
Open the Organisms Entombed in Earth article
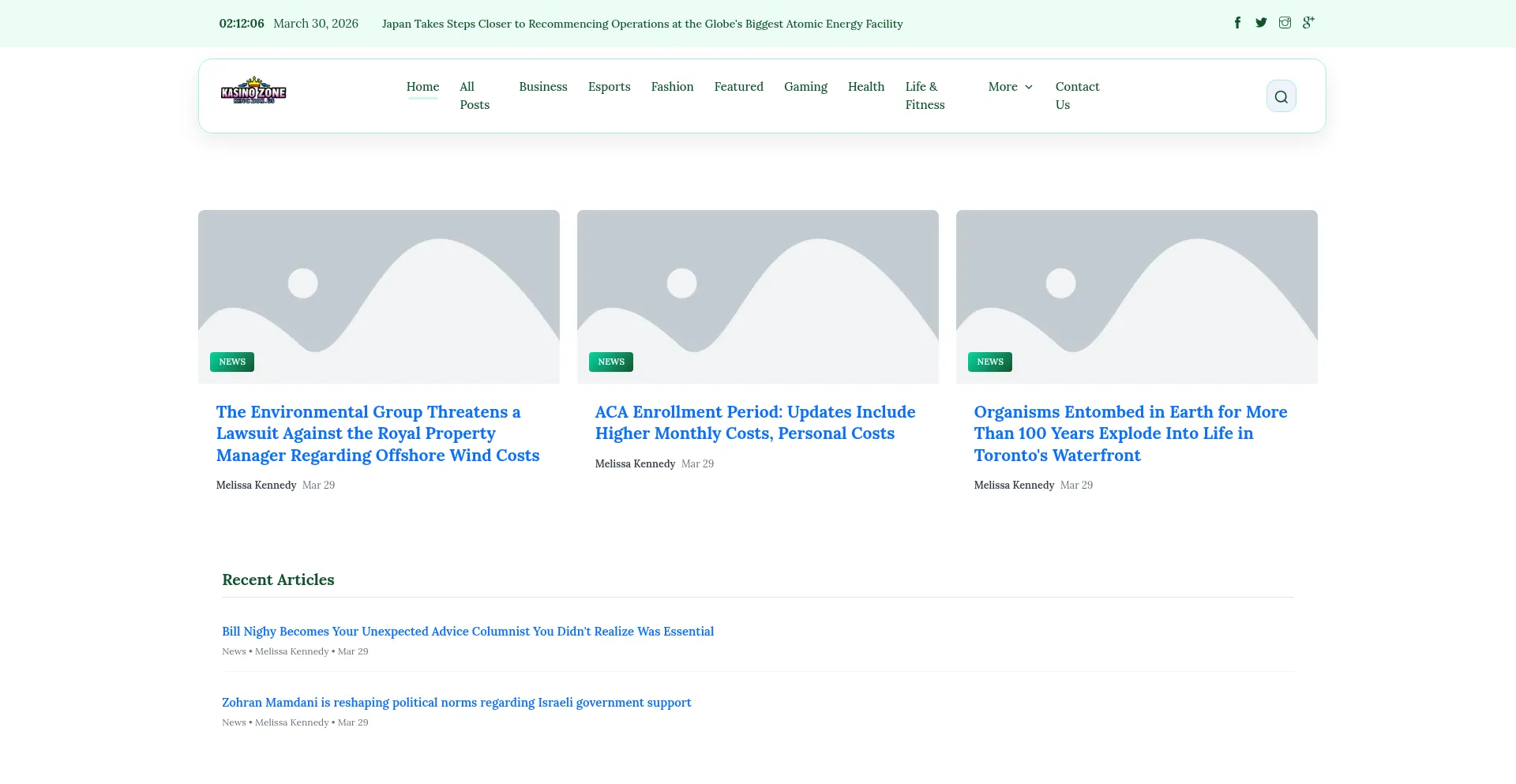pyautogui.click(x=1130, y=433)
